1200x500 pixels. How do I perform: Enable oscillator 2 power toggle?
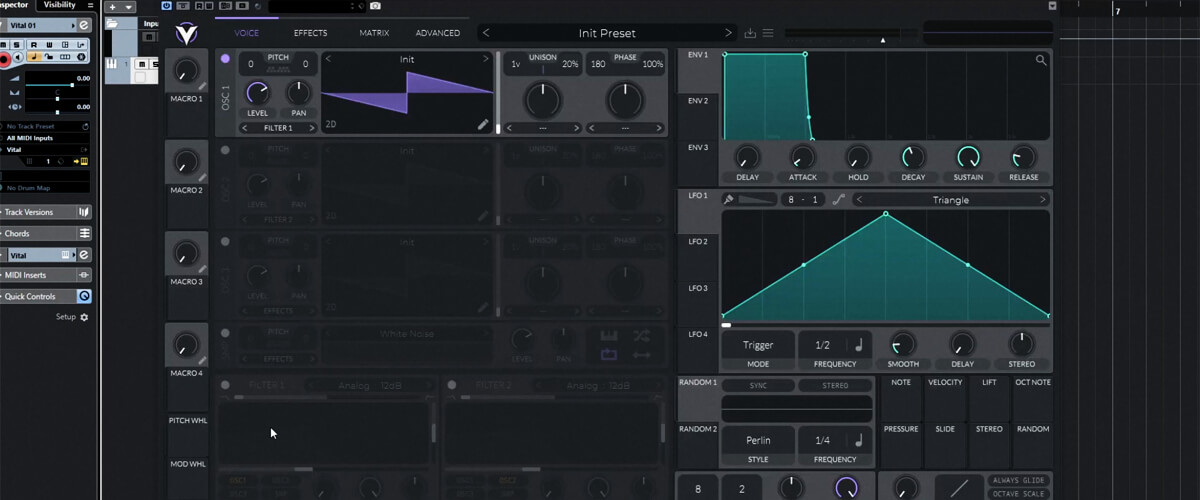225,151
